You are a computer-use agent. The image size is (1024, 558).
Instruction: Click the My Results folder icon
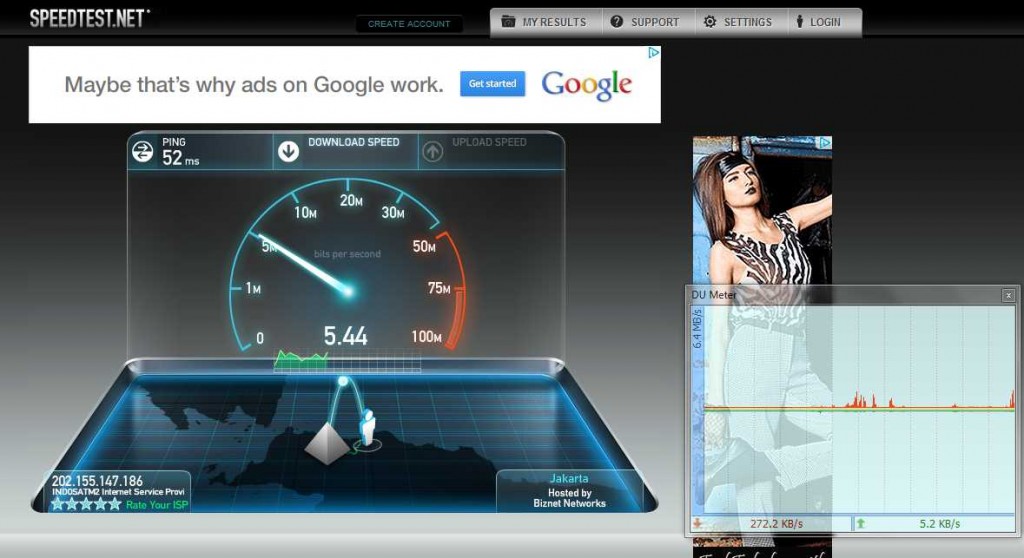click(508, 22)
